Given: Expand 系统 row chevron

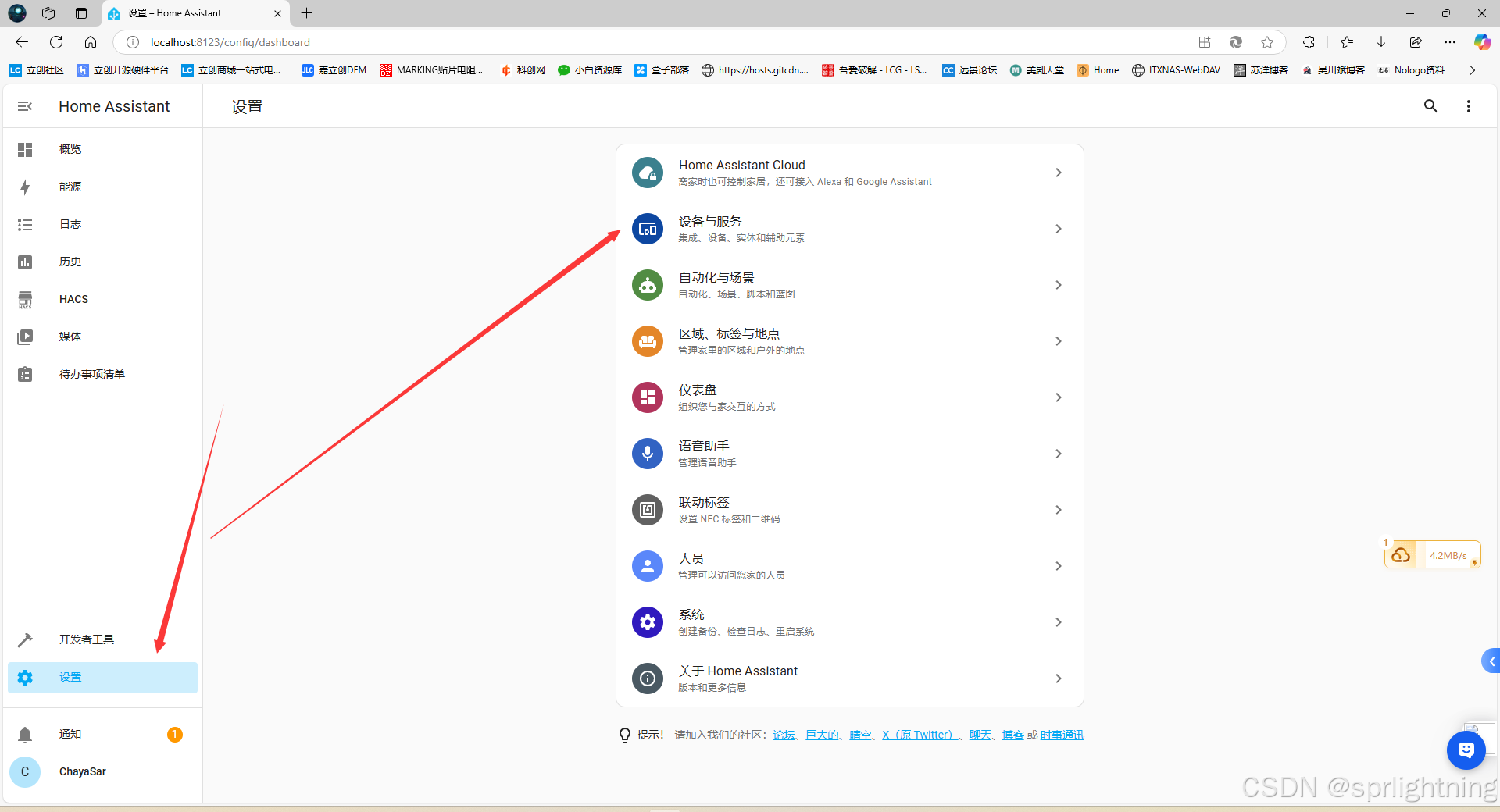Looking at the screenshot, I should 1059,622.
